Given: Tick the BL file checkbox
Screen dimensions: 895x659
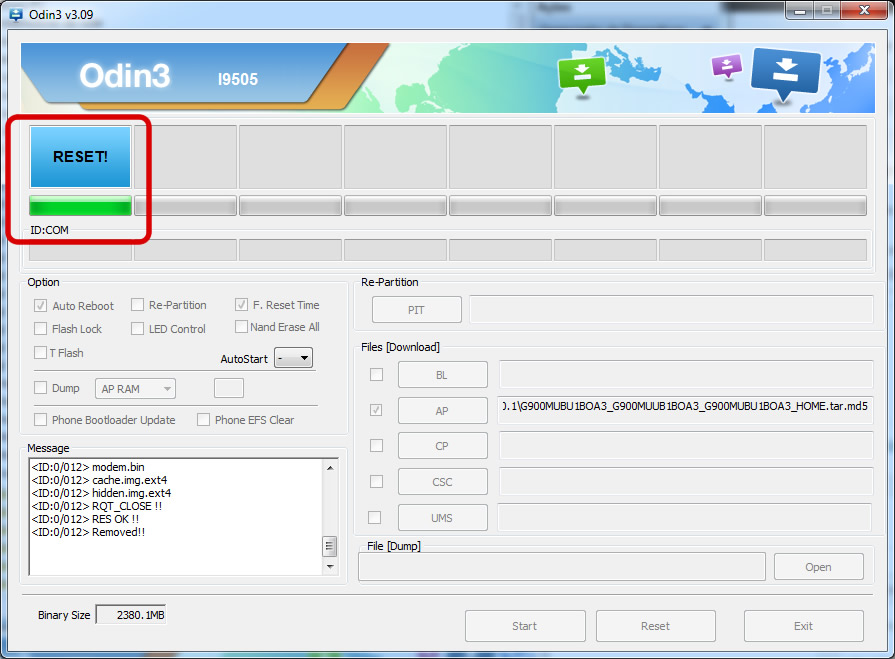Looking at the screenshot, I should tap(376, 375).
